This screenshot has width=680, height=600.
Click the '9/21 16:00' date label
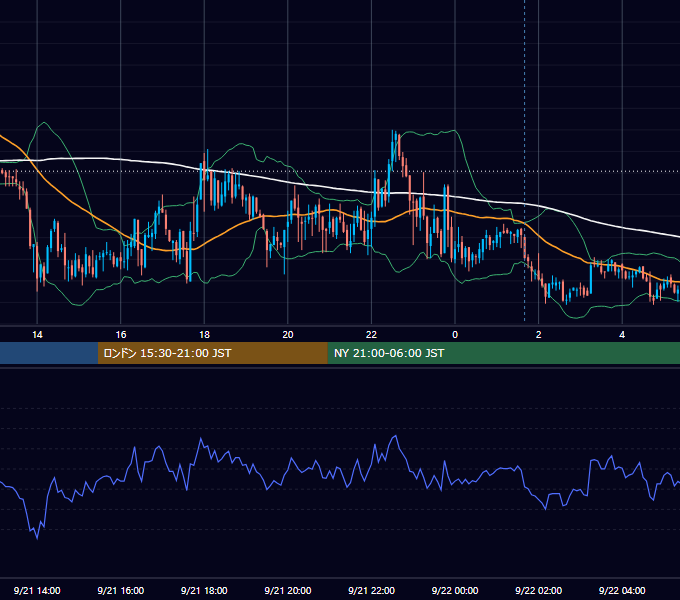click(x=121, y=590)
